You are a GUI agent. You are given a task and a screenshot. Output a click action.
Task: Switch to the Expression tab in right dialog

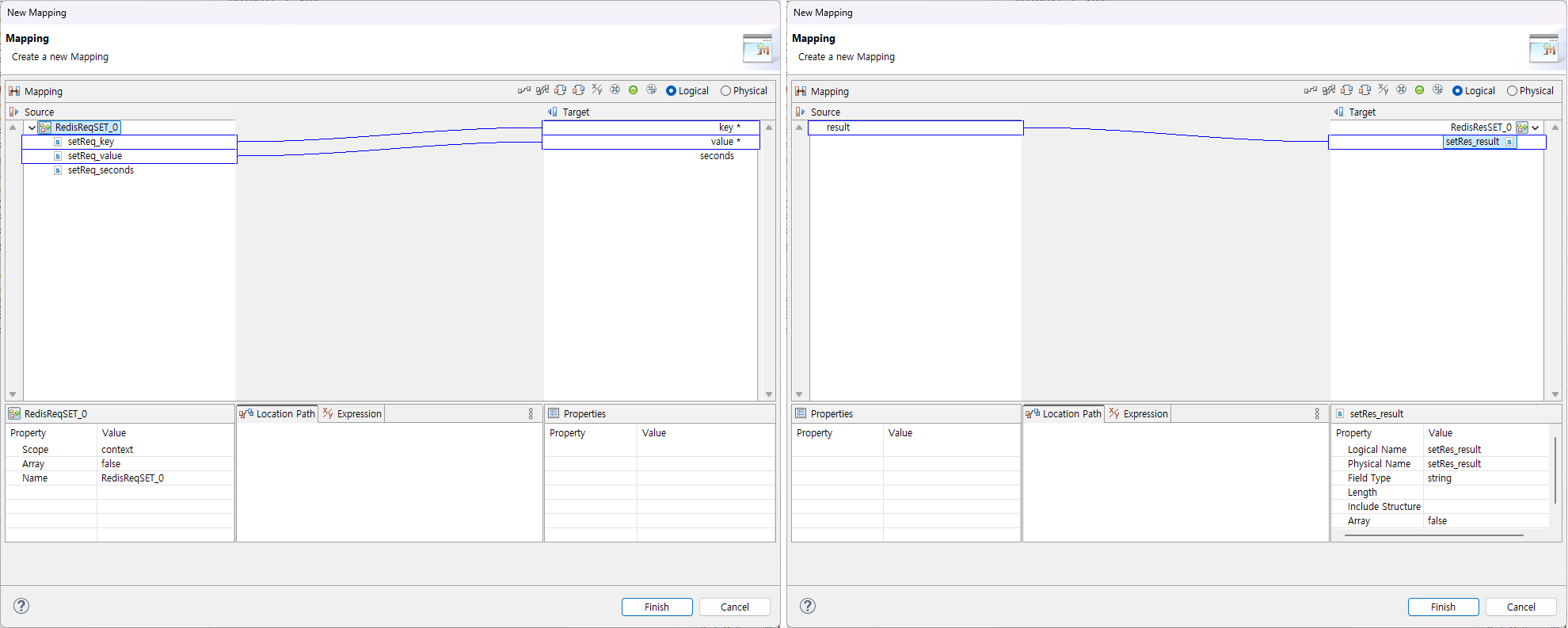coord(1138,413)
